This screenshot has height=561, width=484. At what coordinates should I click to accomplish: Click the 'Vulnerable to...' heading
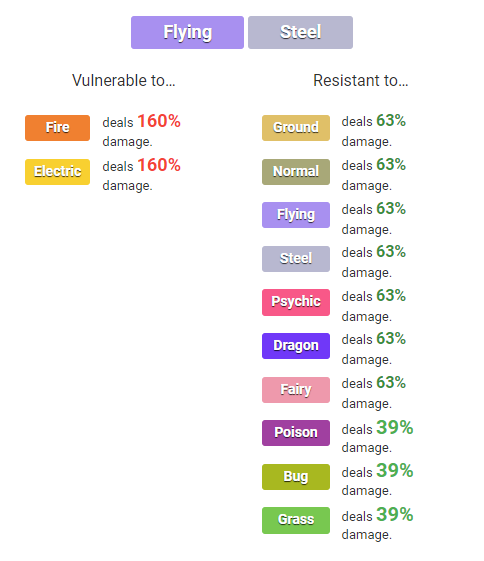click(x=124, y=80)
